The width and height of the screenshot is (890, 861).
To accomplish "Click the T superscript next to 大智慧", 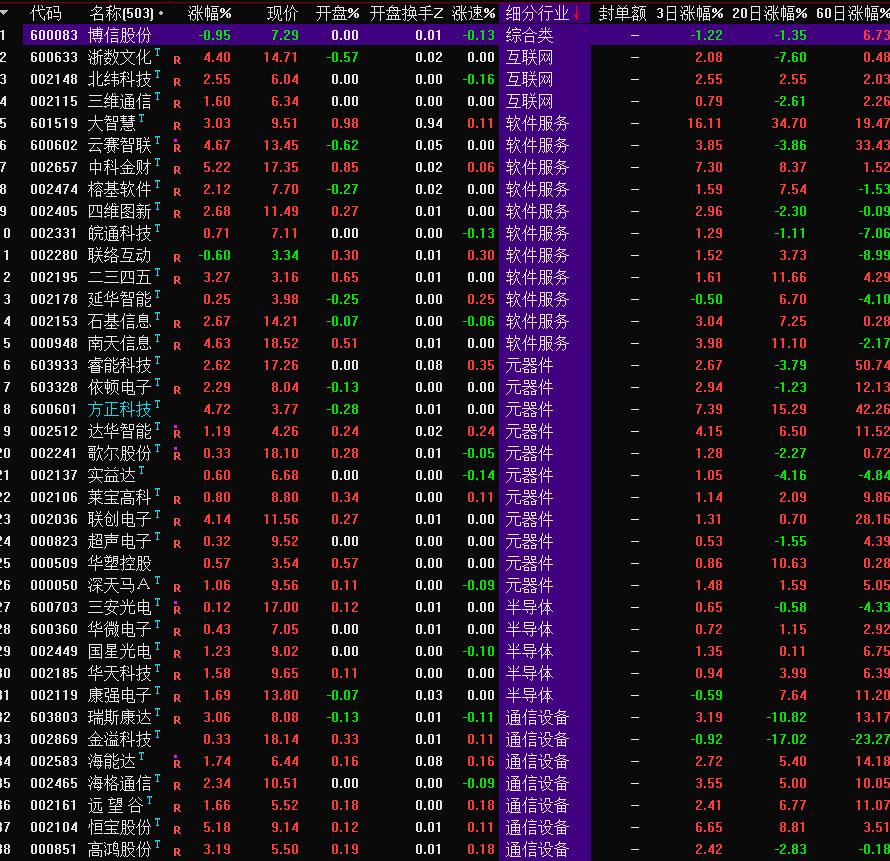I will pyautogui.click(x=143, y=120).
